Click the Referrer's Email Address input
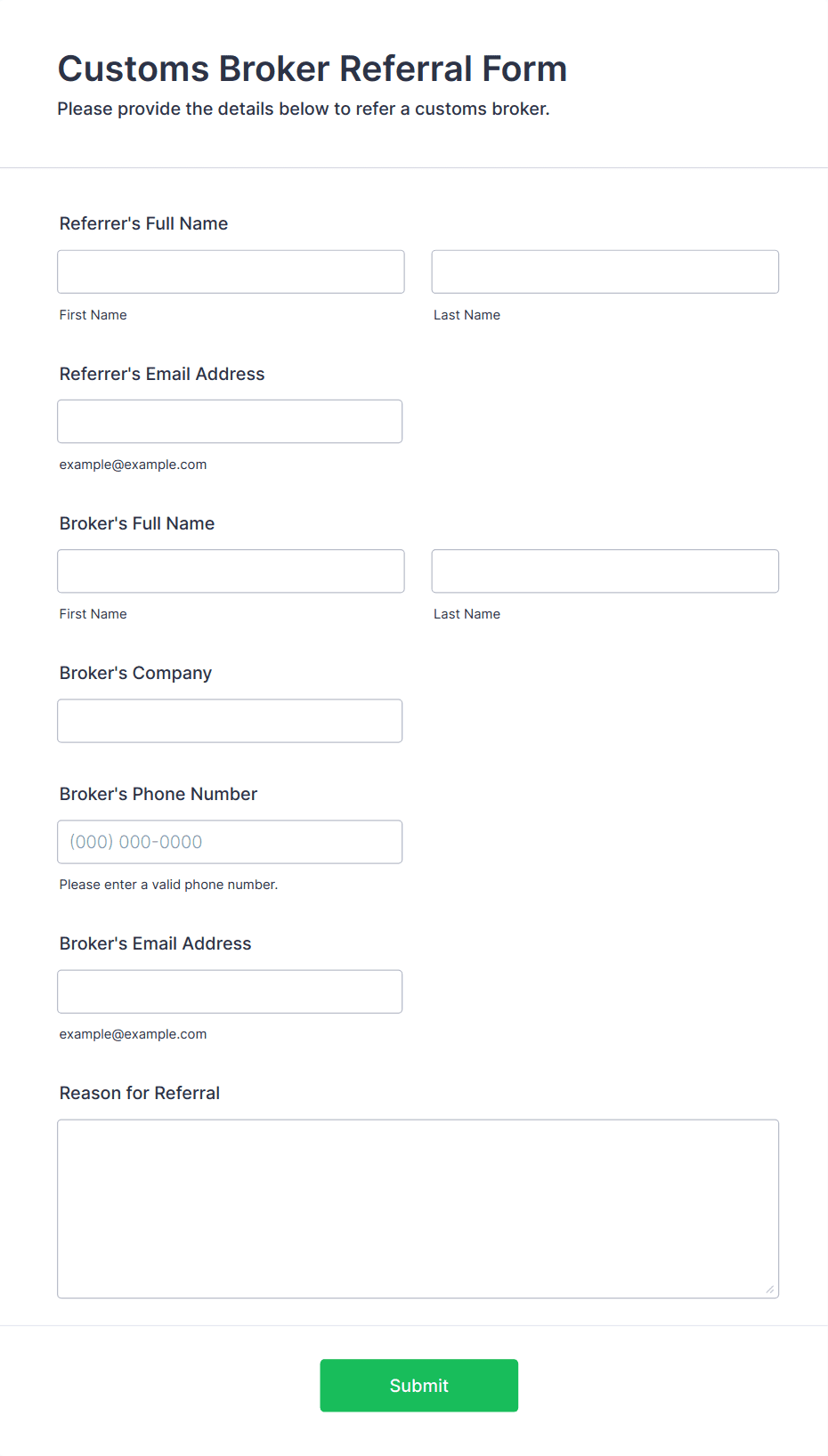 (x=230, y=421)
